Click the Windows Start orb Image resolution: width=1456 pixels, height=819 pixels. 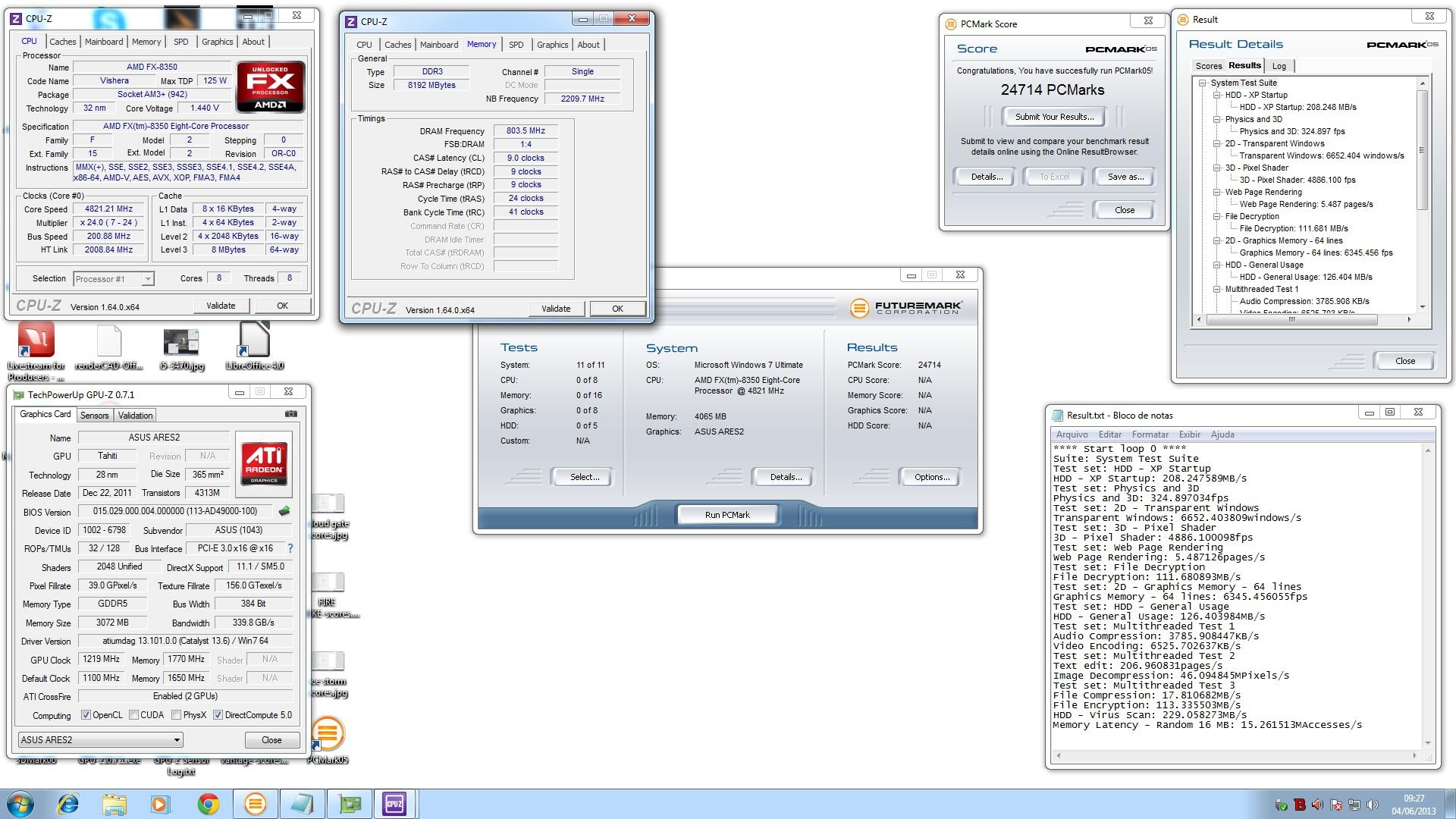[x=20, y=804]
